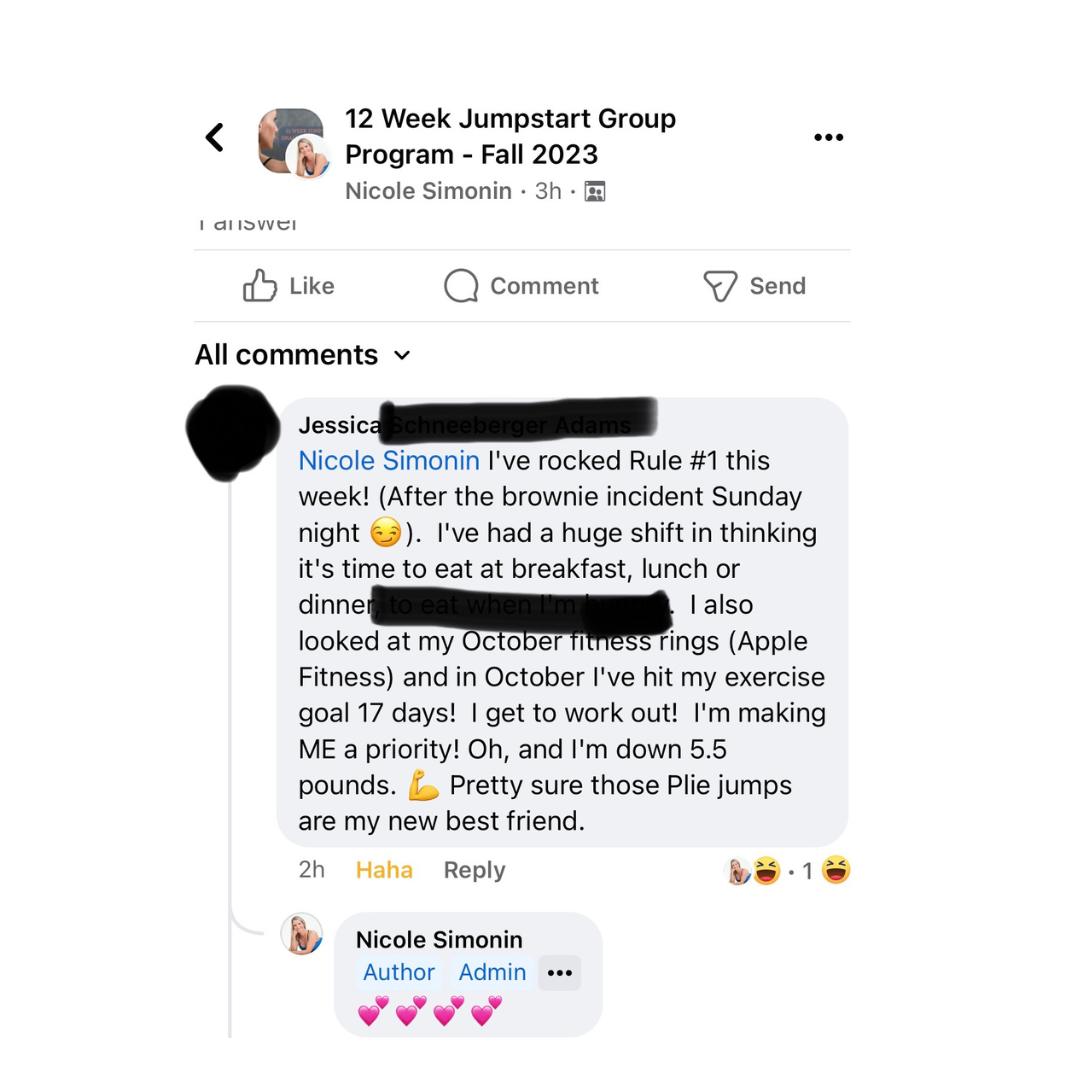
Task: Open the group avatar thumbnail in header
Action: [293, 143]
